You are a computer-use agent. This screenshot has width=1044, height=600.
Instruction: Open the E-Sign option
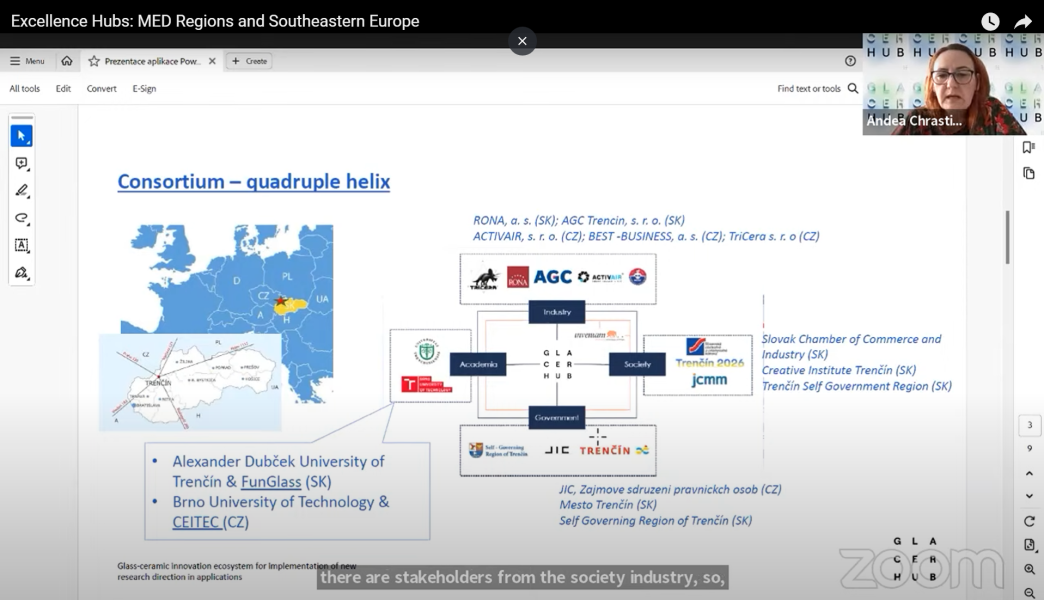144,89
